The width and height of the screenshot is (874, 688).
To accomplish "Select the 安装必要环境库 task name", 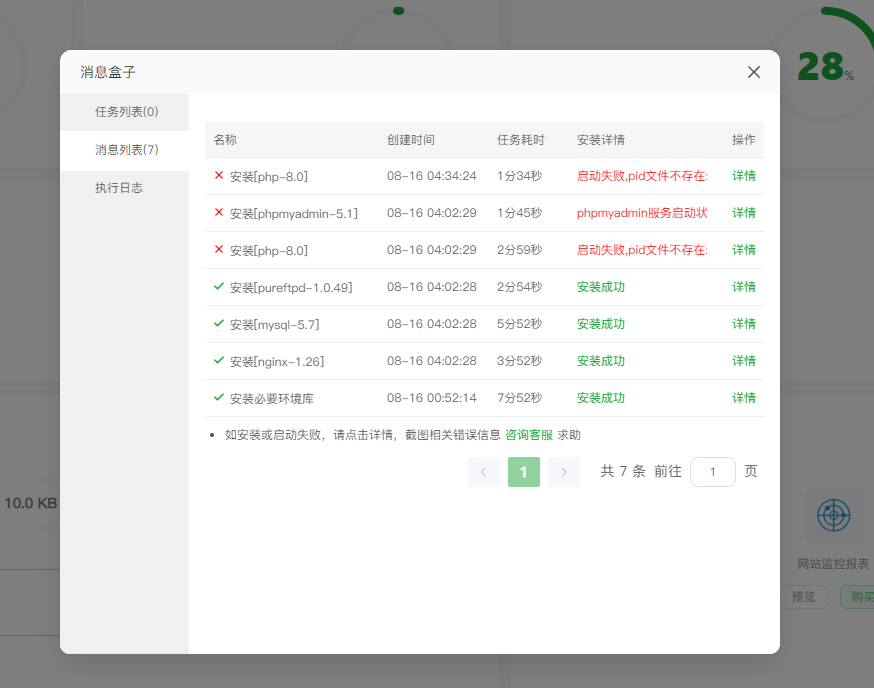I will tap(272, 399).
